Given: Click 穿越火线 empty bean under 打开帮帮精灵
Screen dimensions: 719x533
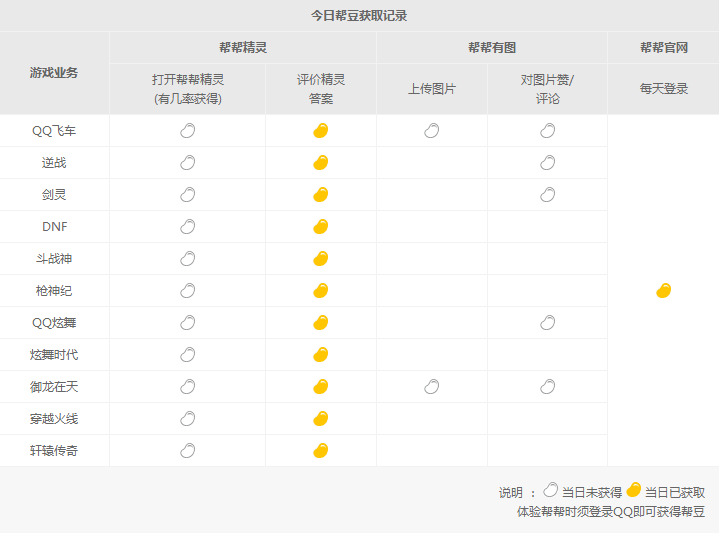Looking at the screenshot, I should (188, 419).
